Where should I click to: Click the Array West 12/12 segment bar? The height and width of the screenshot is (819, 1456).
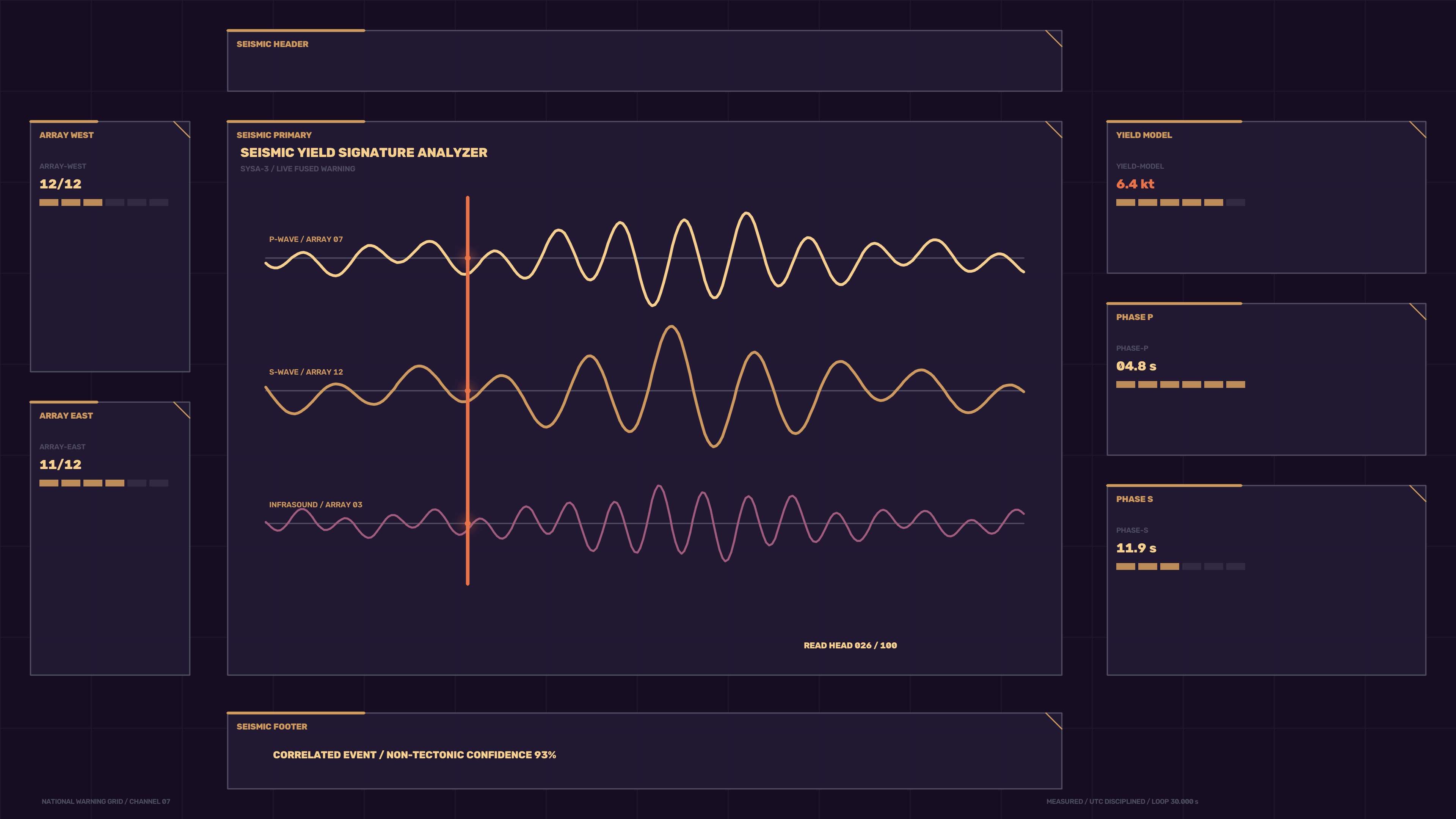(104, 202)
